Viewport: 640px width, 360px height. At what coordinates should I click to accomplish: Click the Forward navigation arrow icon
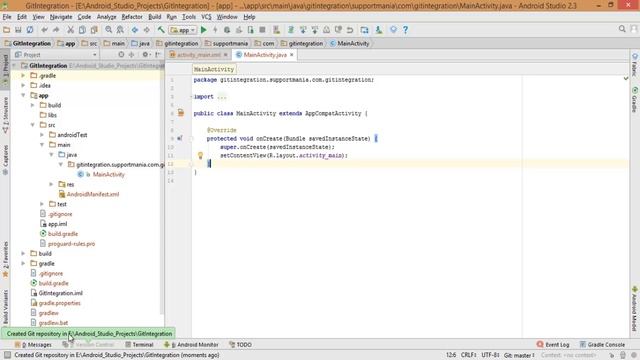(x=147, y=30)
